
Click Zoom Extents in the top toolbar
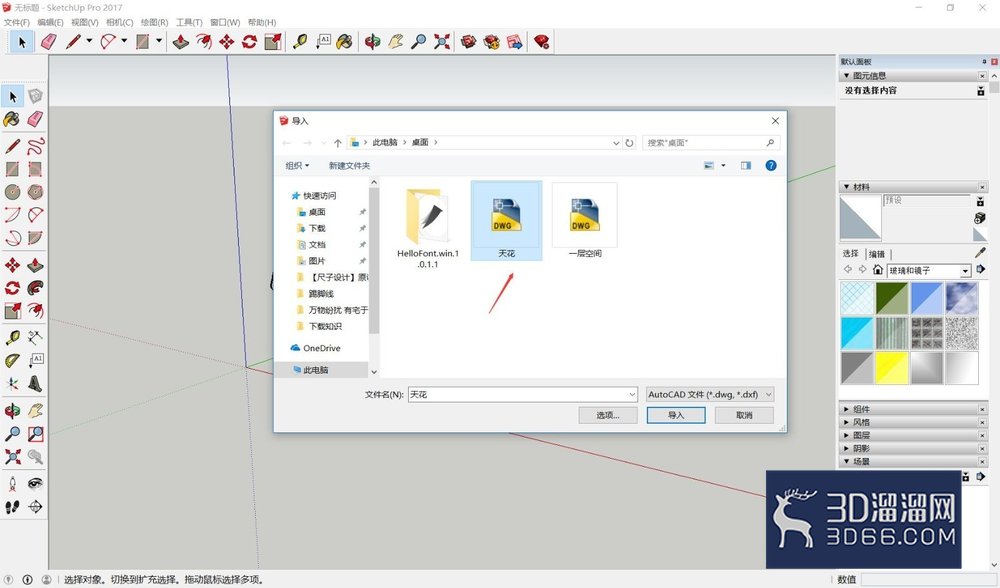click(x=441, y=42)
